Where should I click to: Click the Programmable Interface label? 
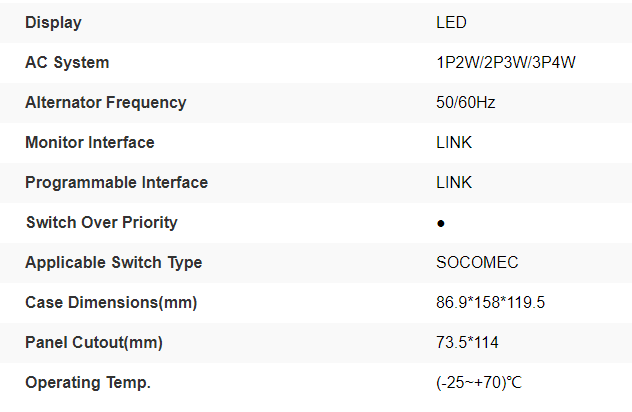[116, 182]
